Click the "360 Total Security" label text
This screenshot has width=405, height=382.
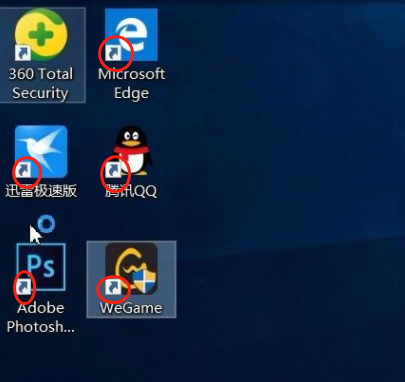(41, 83)
